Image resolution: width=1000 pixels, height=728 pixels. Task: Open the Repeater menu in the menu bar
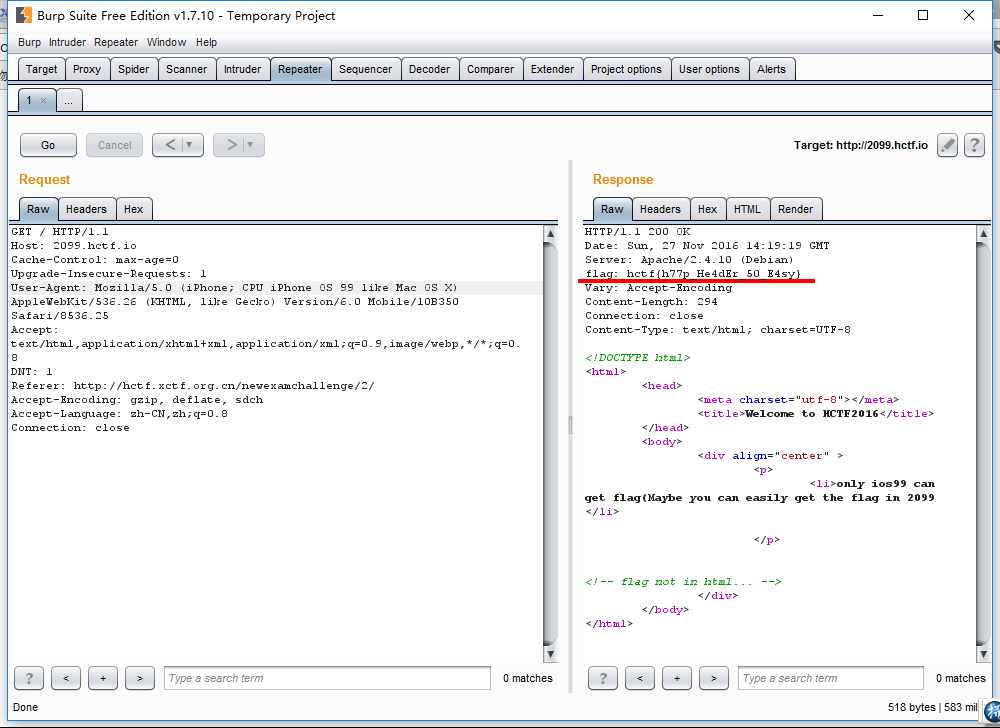click(x=116, y=42)
